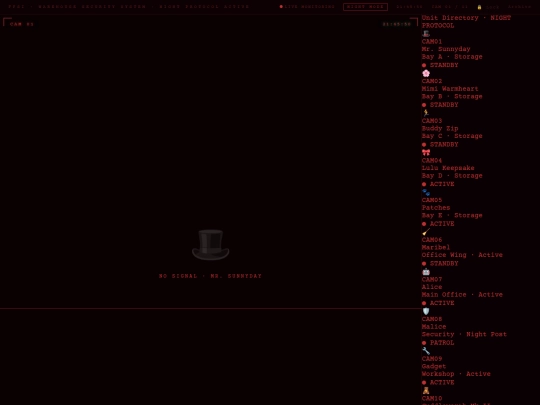Click the robot icon above CAM07
Screen dimensions: 540x405
point(426,272)
